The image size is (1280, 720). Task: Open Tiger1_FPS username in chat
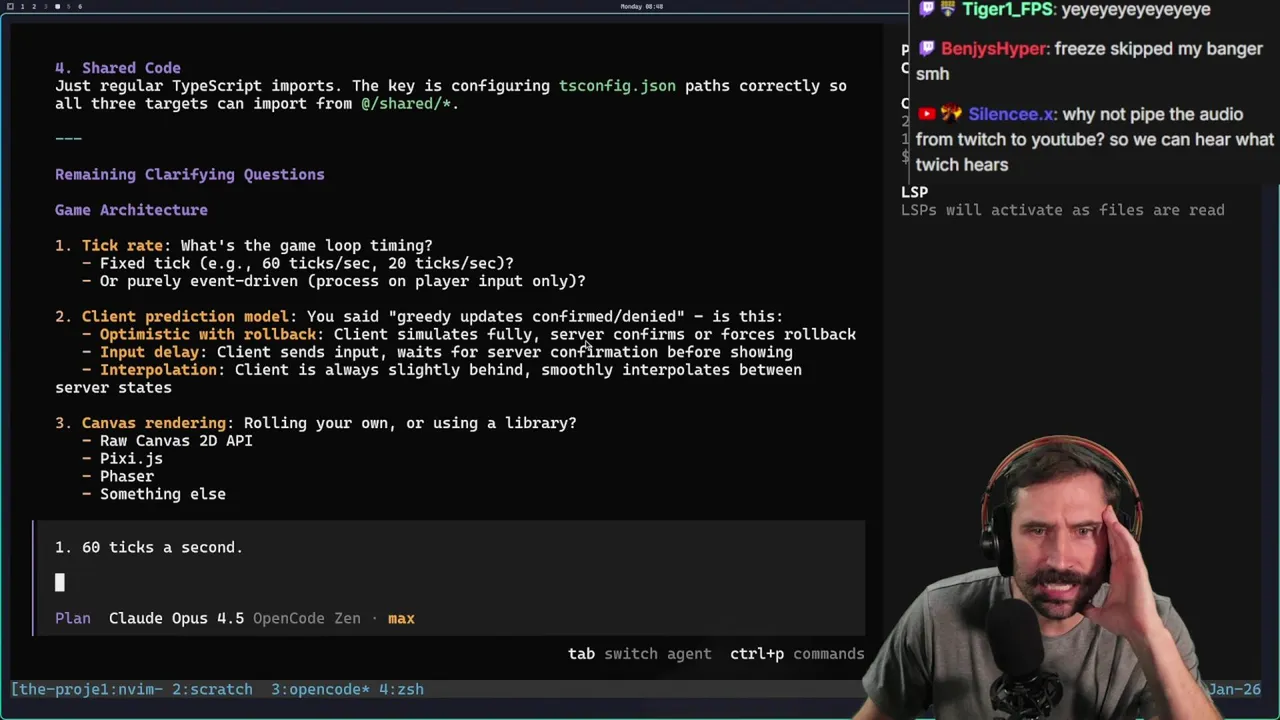tap(1008, 9)
